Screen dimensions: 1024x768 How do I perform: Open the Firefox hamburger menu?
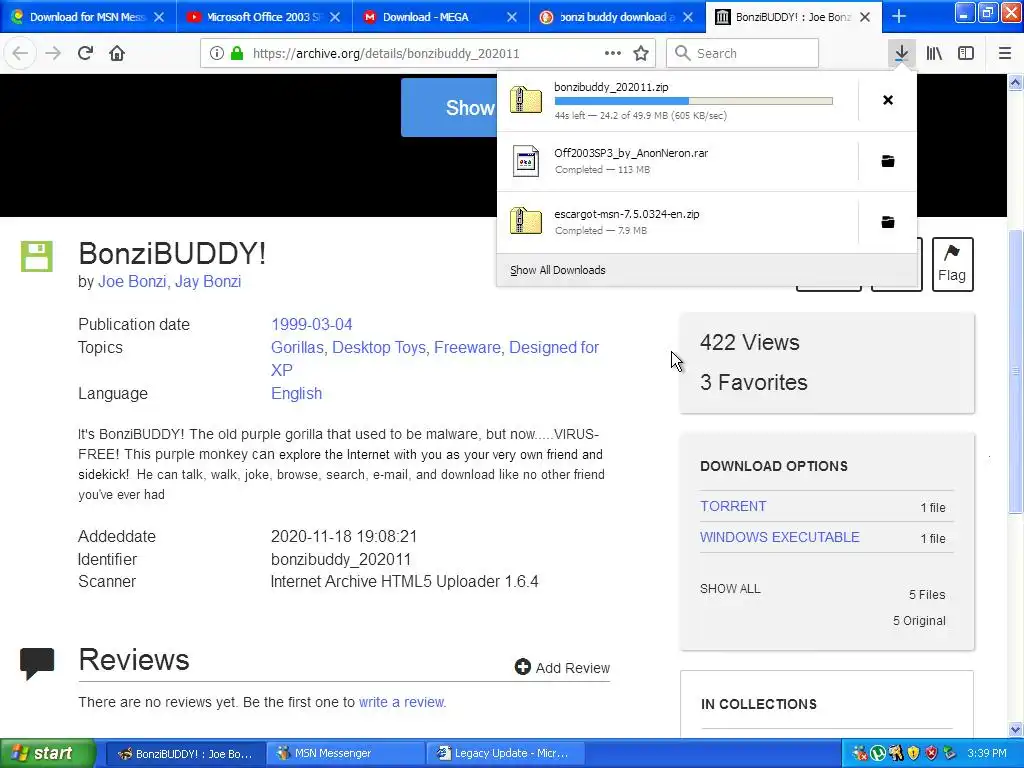coord(1005,53)
